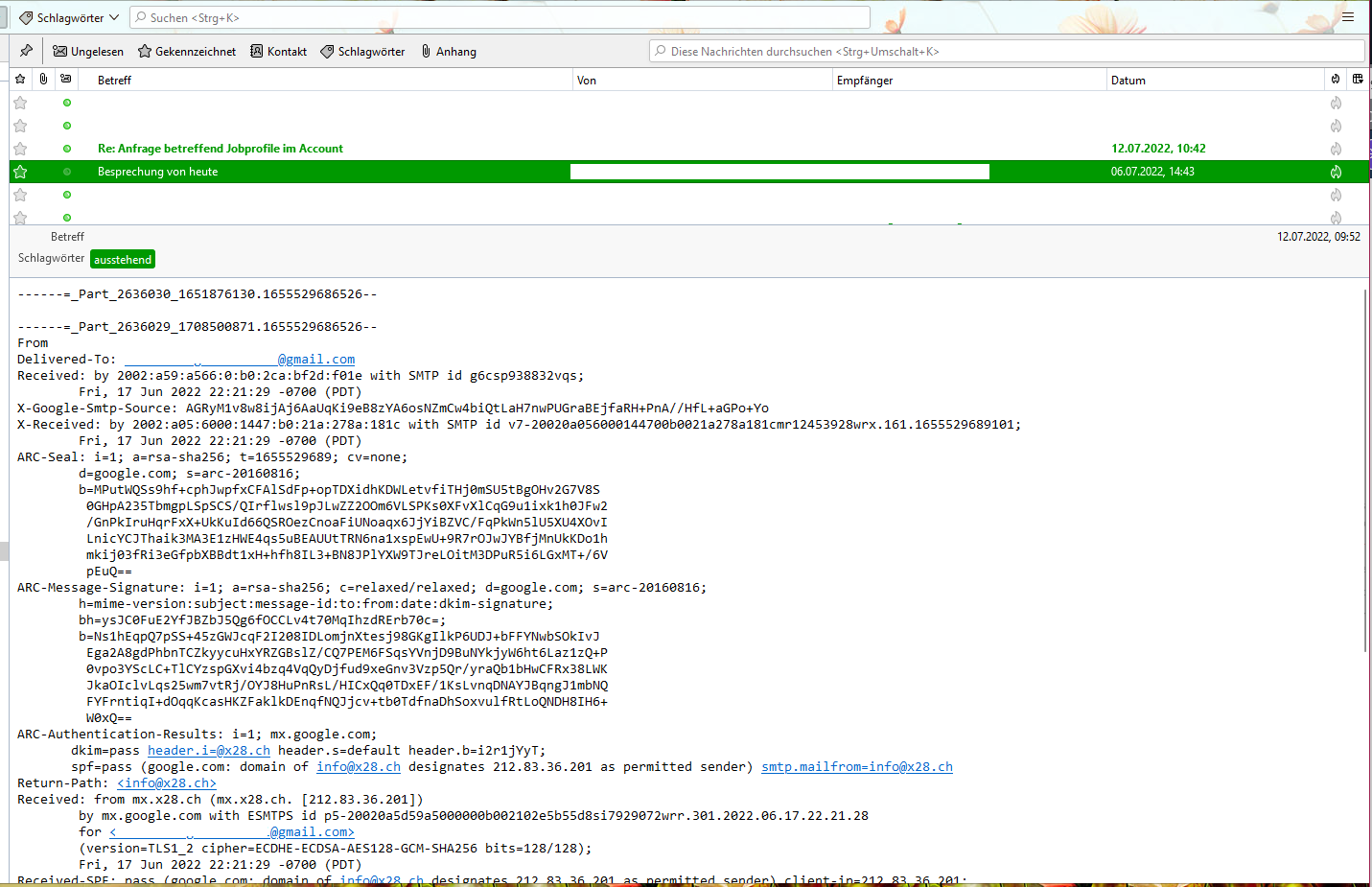Open the smtp.mailfrom=info@x28.ch link
Image resolution: width=1372 pixels, height=887 pixels.
(x=857, y=767)
